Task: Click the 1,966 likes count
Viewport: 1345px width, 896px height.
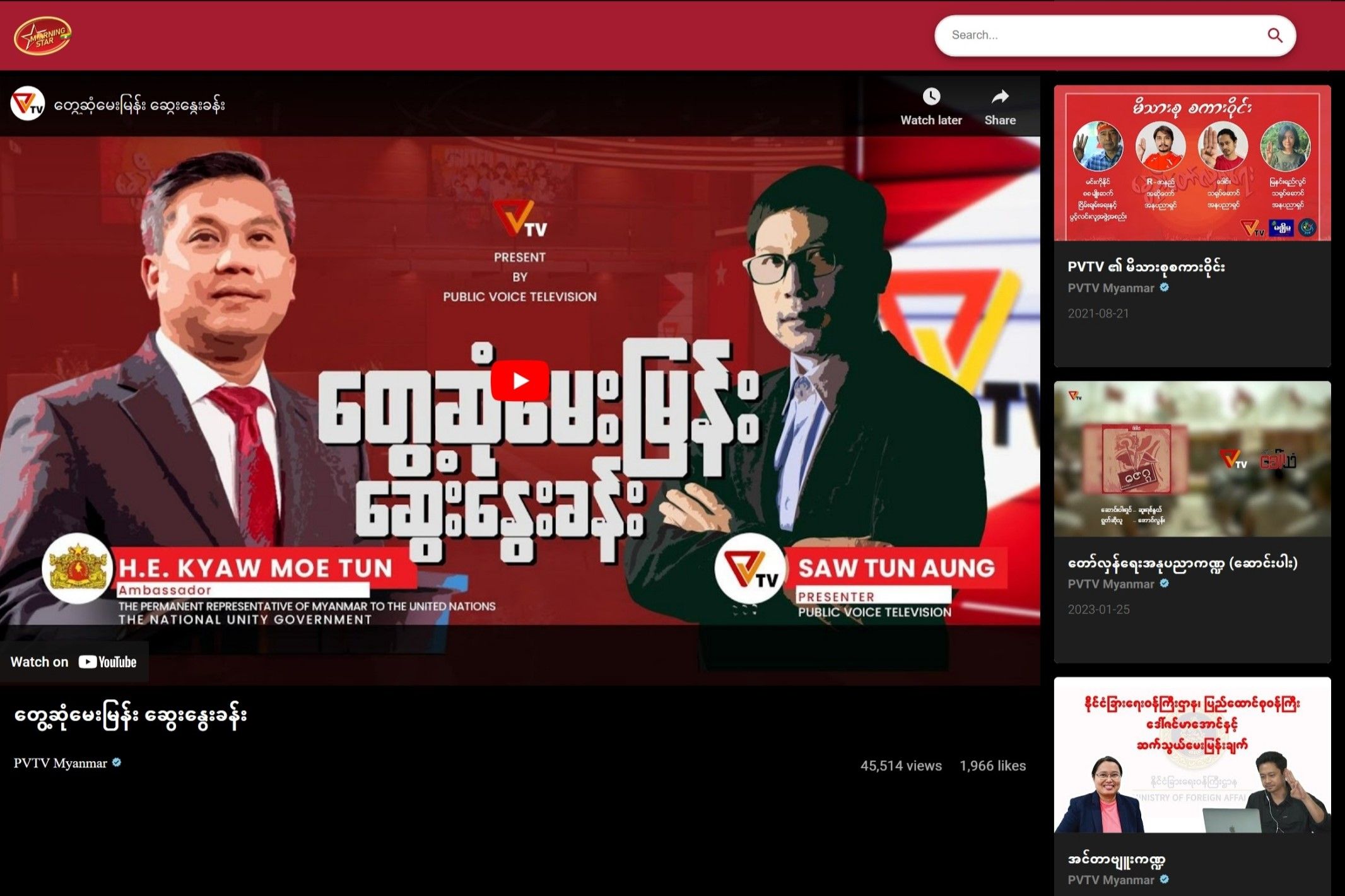Action: 992,765
